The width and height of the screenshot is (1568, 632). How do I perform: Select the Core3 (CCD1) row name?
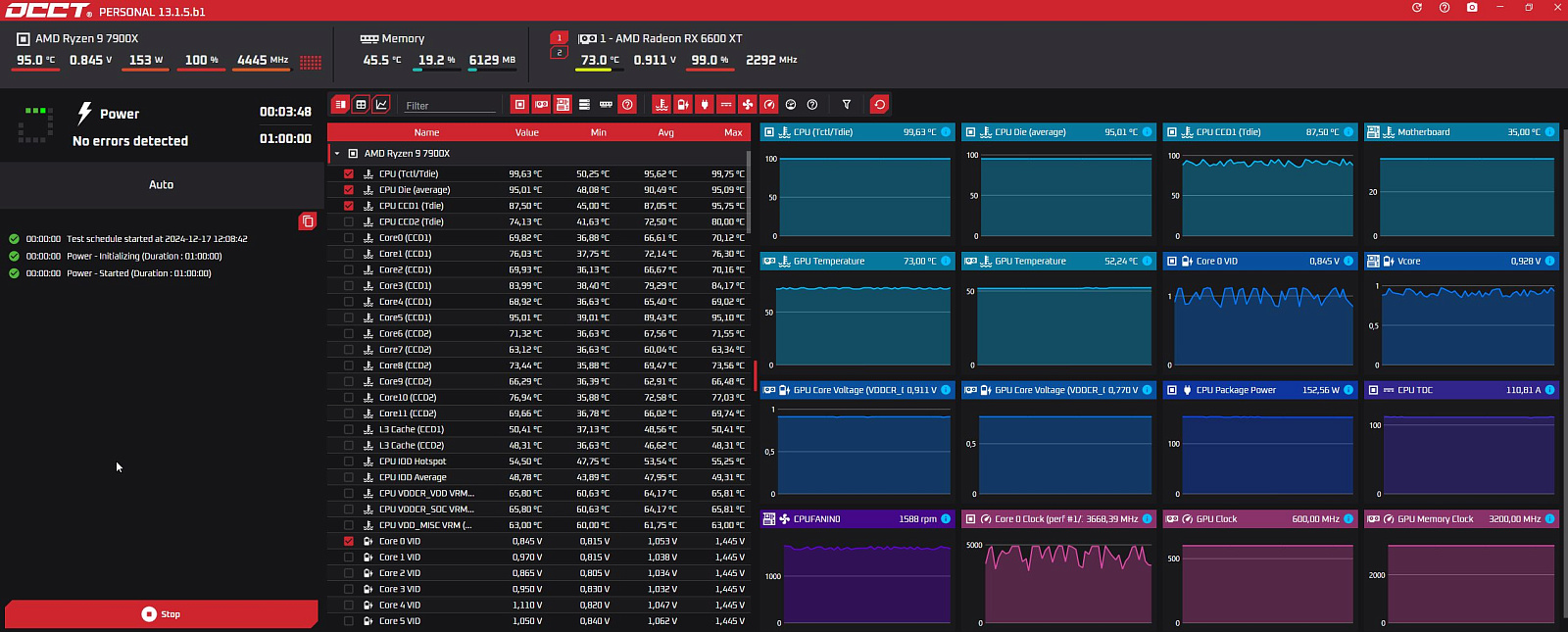pyautogui.click(x=405, y=286)
